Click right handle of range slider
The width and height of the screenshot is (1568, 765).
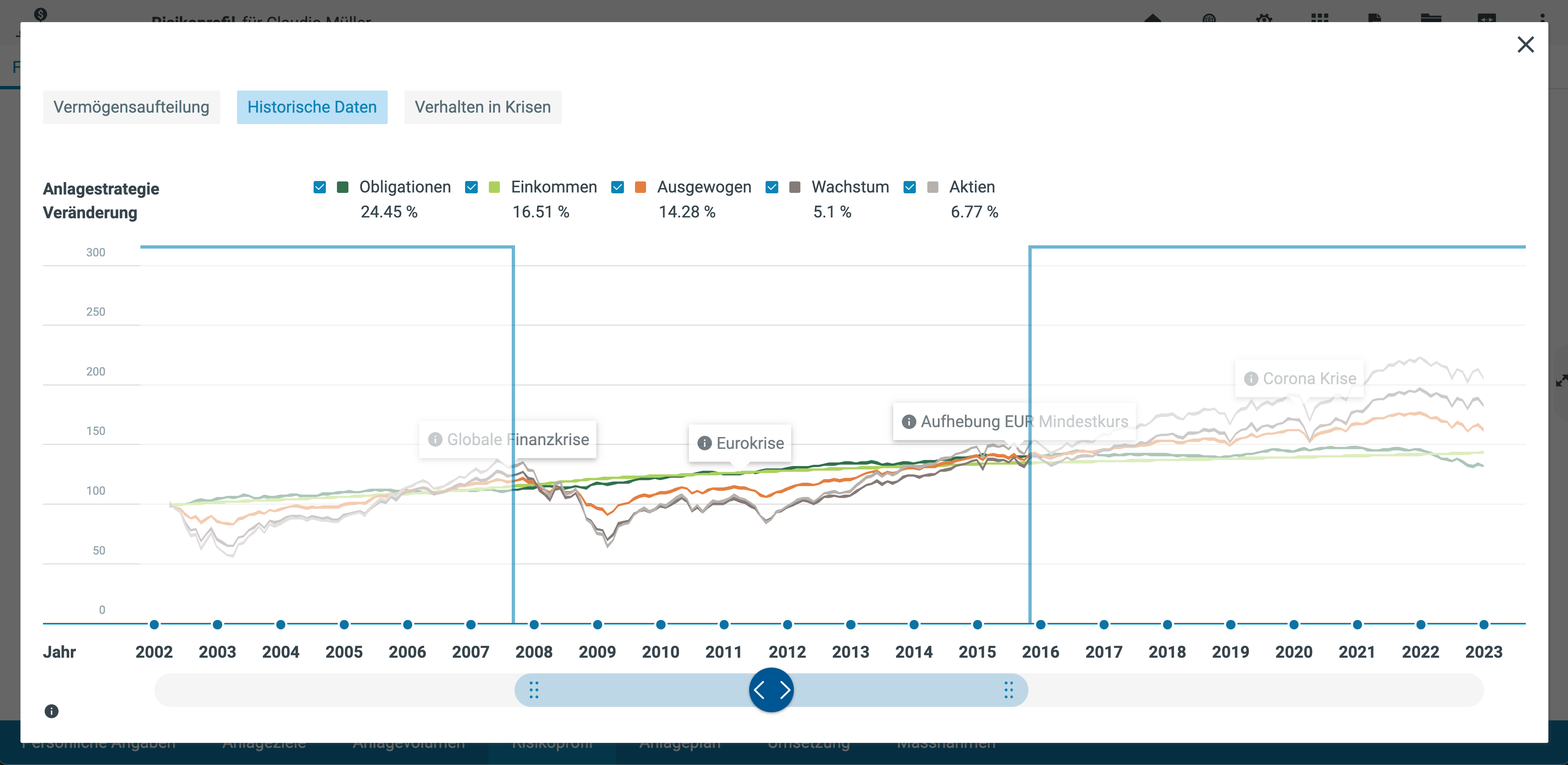pyautogui.click(x=1009, y=690)
